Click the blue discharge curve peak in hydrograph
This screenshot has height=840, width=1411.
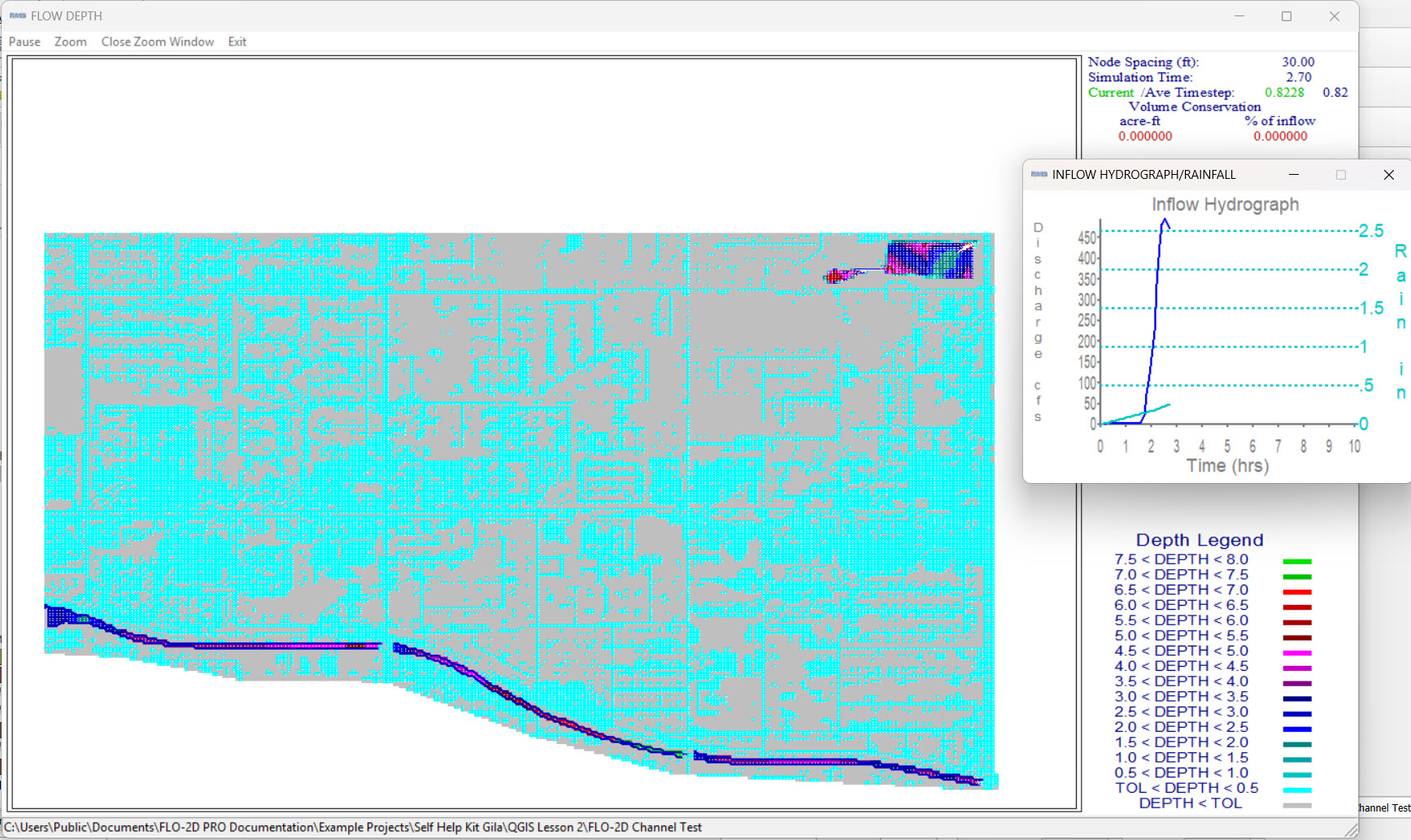(1165, 221)
